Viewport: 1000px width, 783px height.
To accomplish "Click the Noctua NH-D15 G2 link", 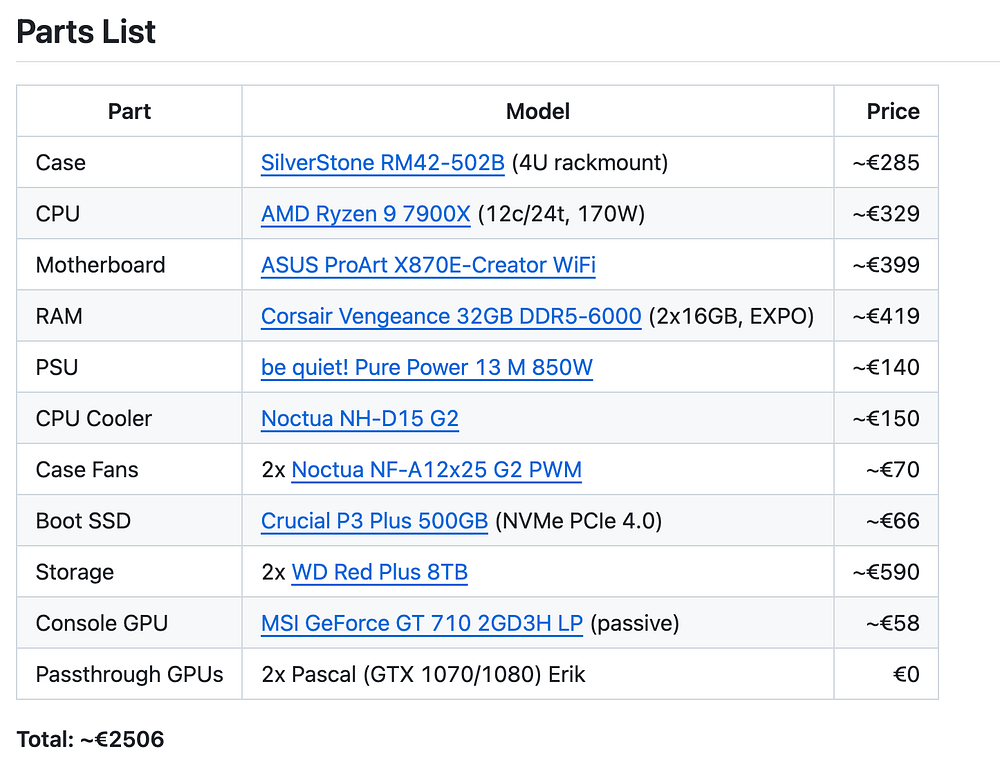I will (x=359, y=418).
